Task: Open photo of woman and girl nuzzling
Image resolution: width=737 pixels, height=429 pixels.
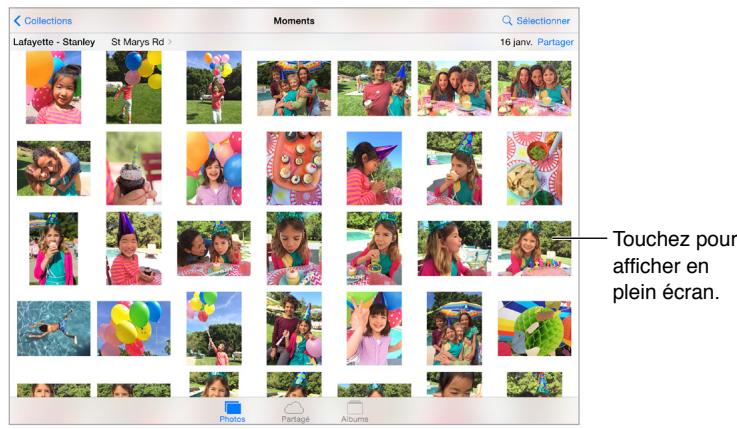Action: point(214,249)
